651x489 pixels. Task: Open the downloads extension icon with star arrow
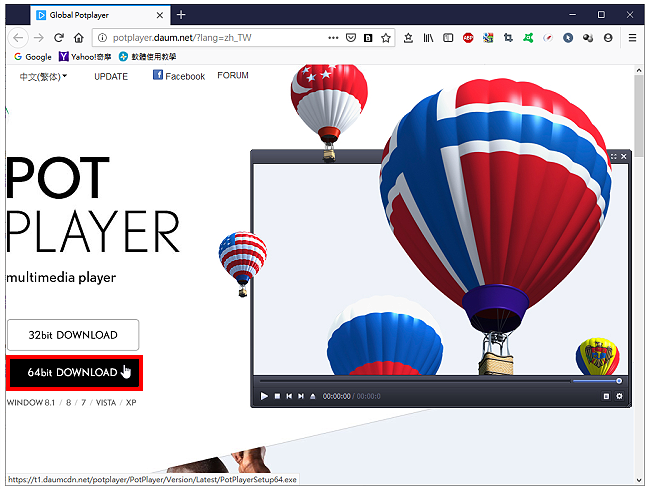(x=408, y=38)
